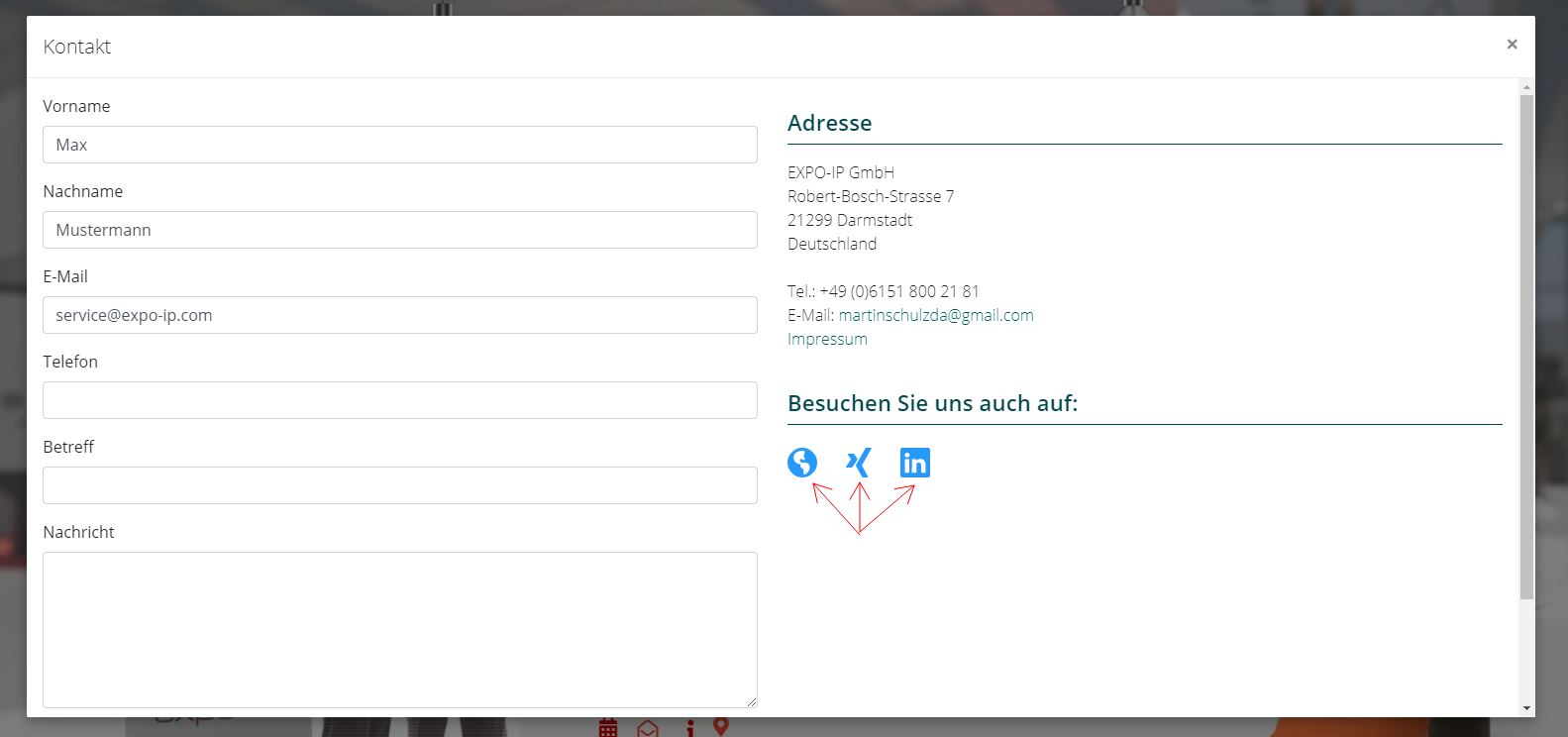Click the Telefon input field
The image size is (1568, 737).
click(x=400, y=400)
